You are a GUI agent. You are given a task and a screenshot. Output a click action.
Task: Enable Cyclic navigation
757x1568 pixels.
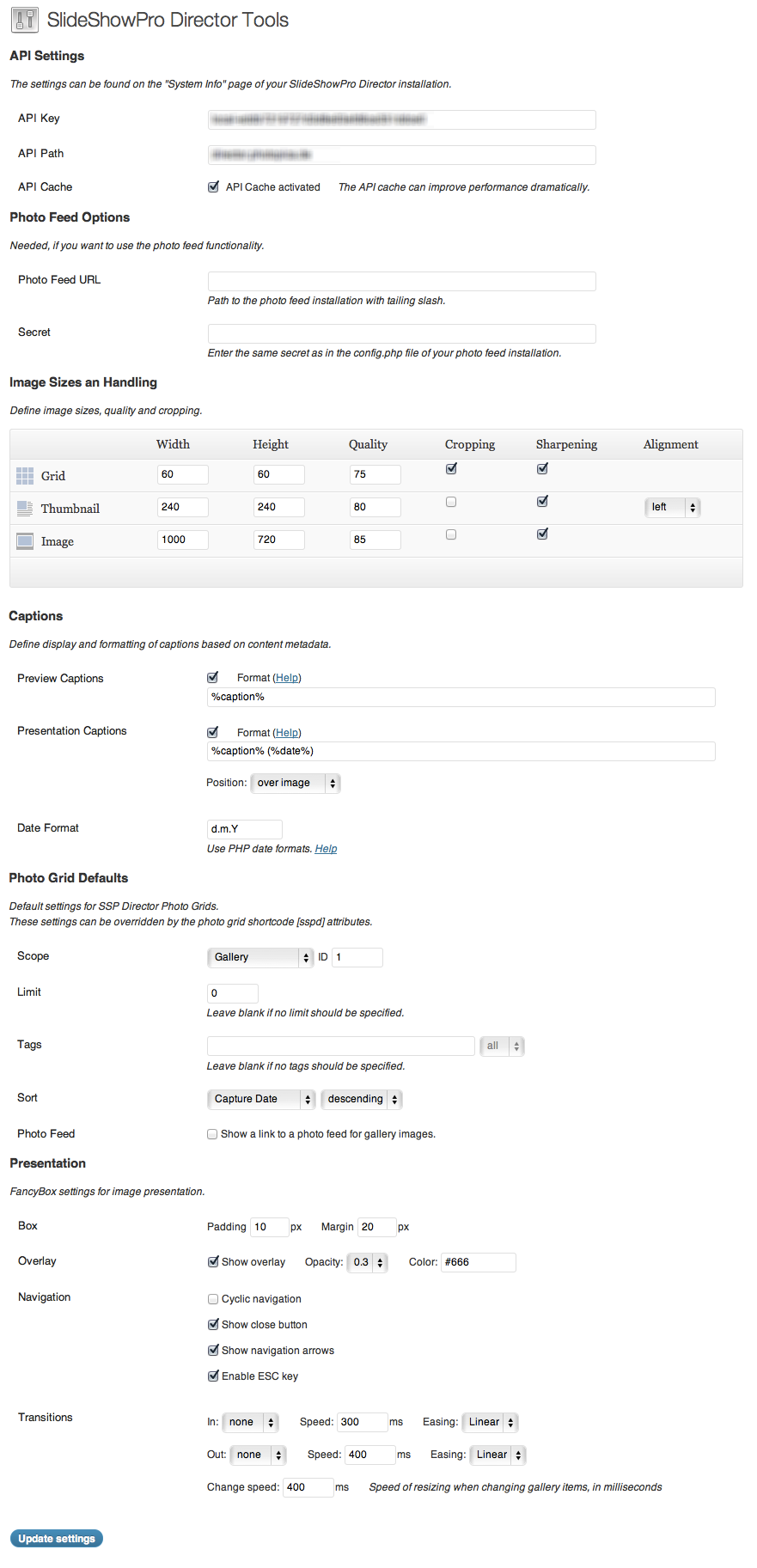[213, 1299]
